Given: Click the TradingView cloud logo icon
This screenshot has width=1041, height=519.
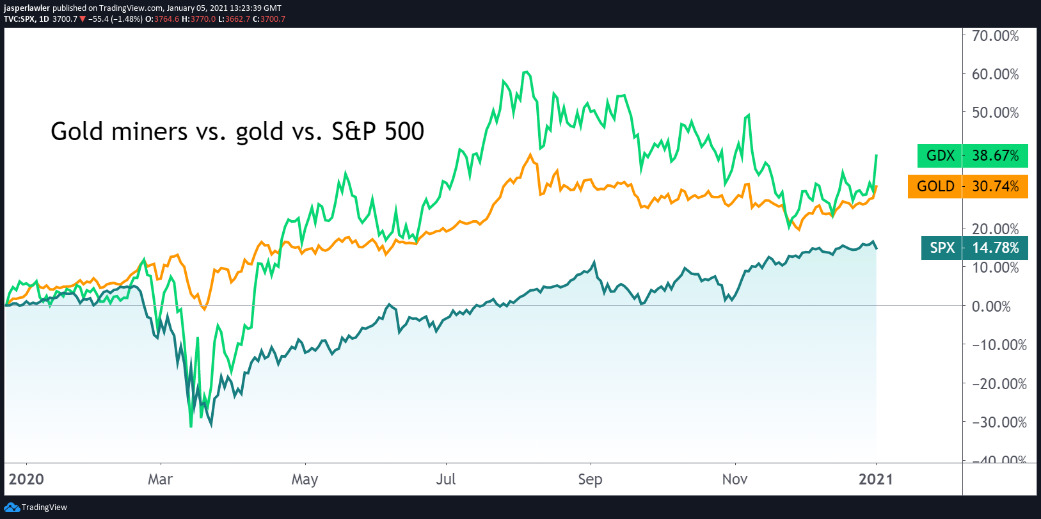Looking at the screenshot, I should [11, 508].
